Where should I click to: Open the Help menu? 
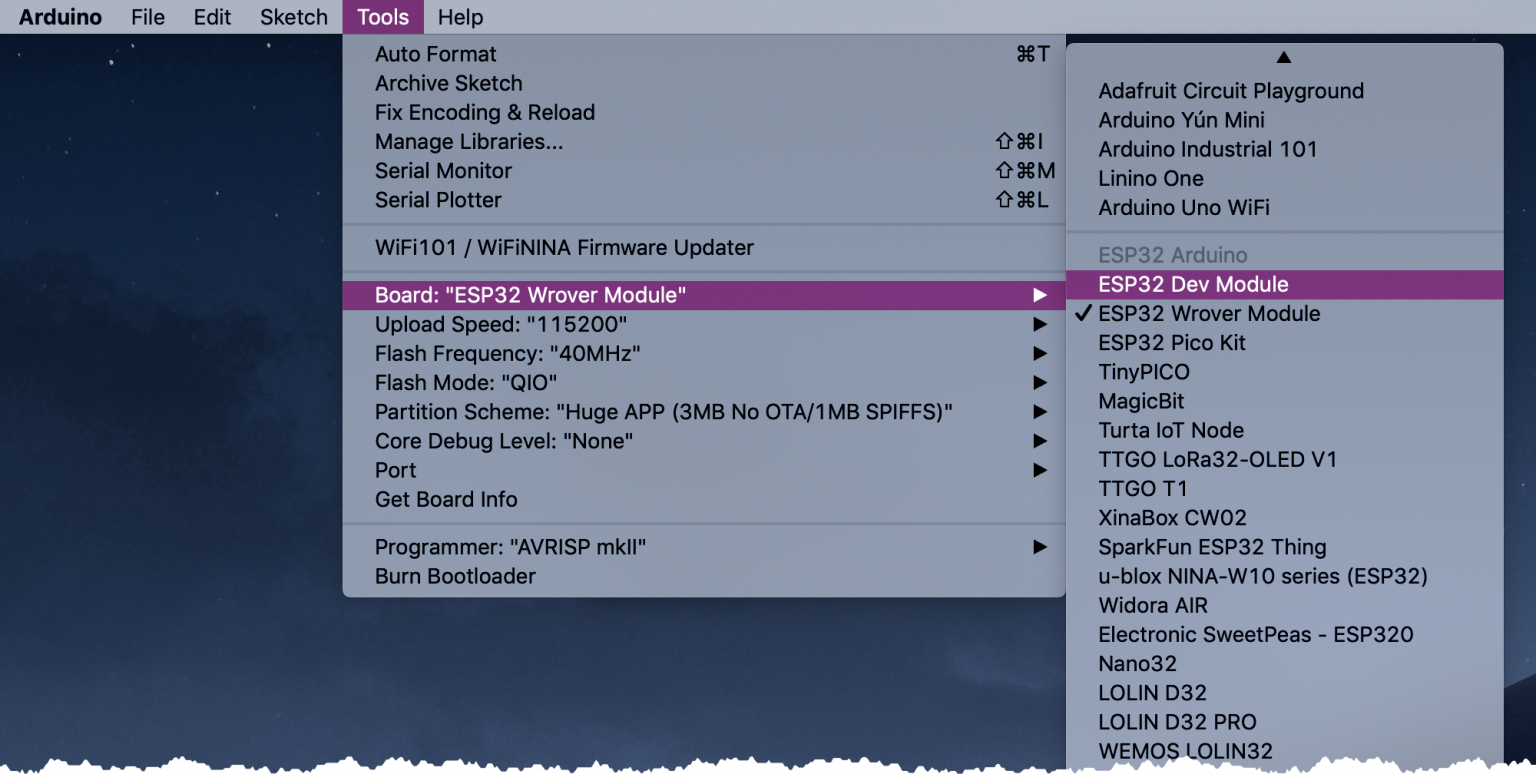[459, 16]
